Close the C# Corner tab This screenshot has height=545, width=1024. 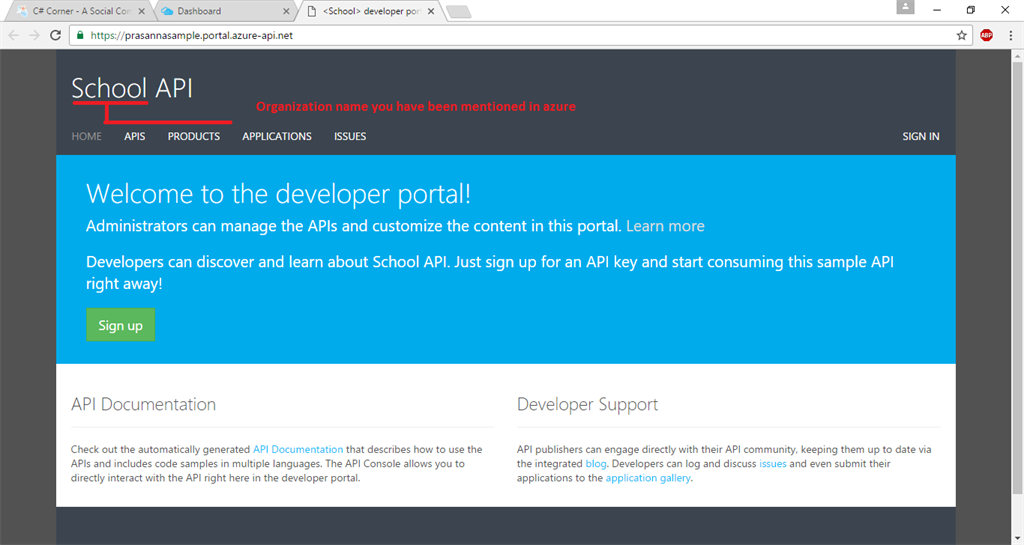click(142, 11)
